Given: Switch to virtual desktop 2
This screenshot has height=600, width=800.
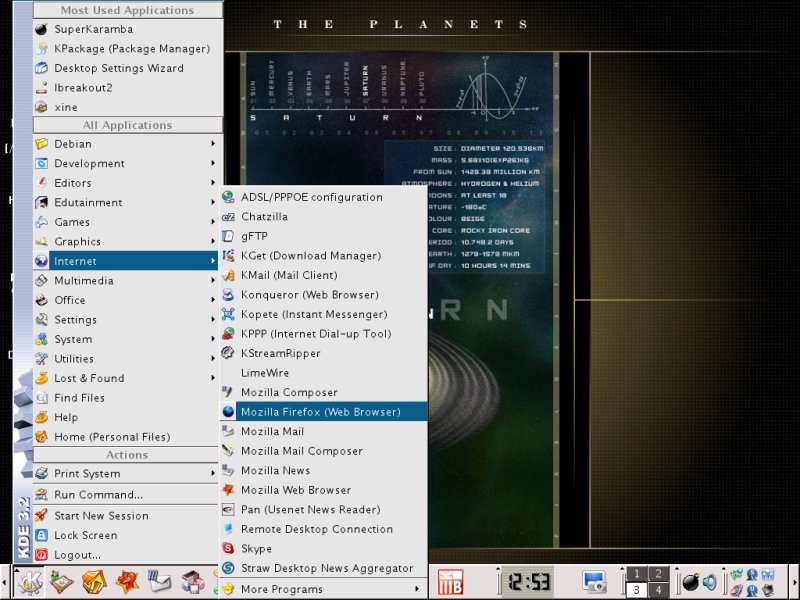Looking at the screenshot, I should click(x=658, y=573).
